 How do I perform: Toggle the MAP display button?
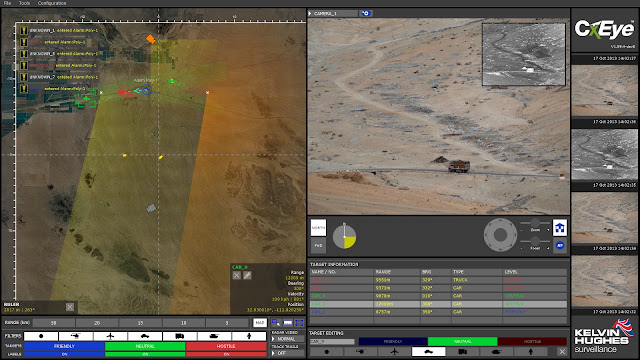click(260, 322)
